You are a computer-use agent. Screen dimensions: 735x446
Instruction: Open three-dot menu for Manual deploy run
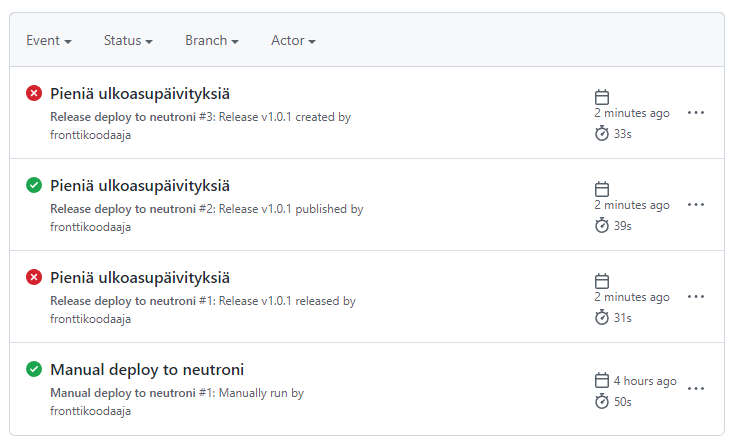pos(696,388)
